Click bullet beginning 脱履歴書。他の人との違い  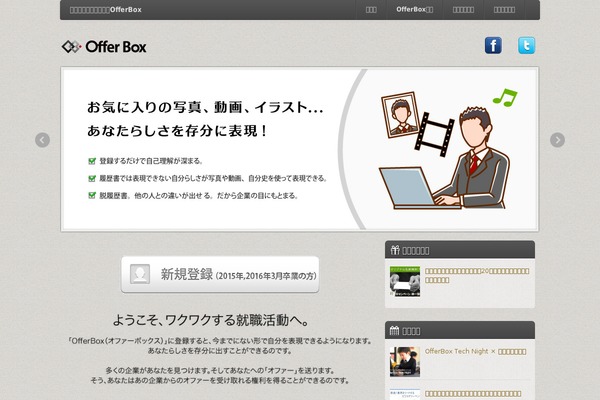pyautogui.click(x=199, y=195)
